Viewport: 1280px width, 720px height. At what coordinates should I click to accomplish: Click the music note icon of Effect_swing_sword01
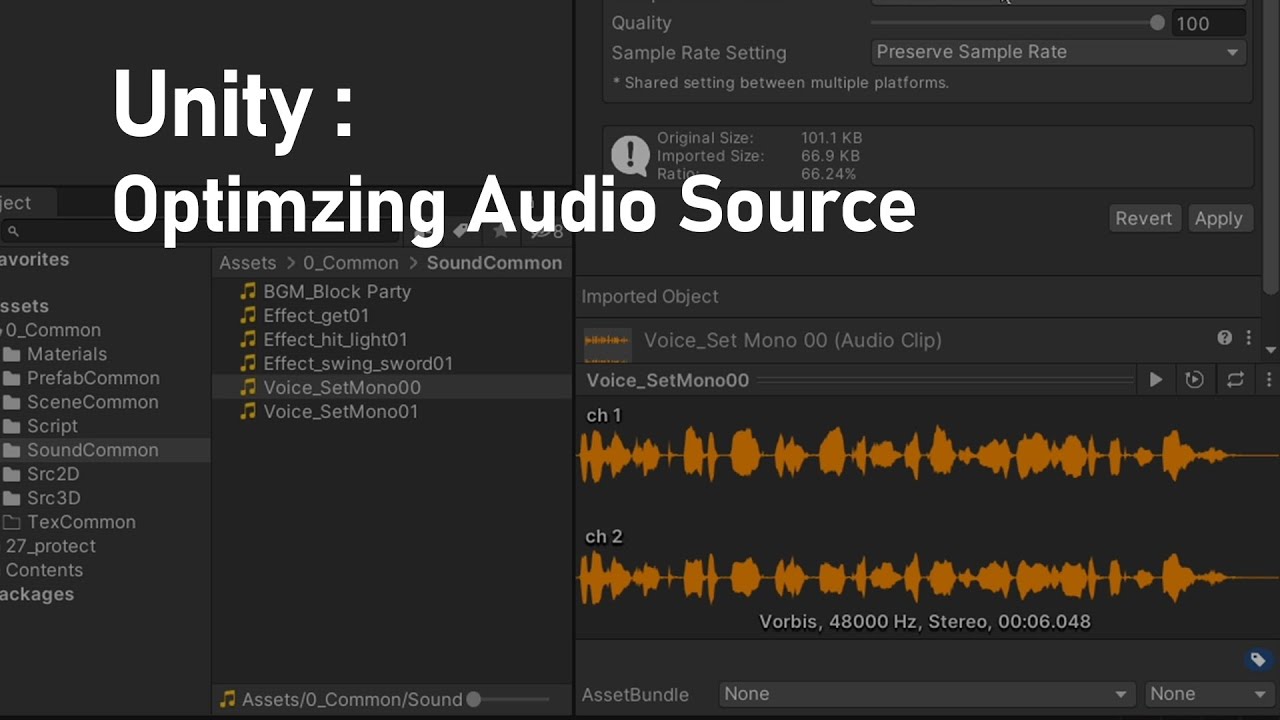[x=248, y=363]
